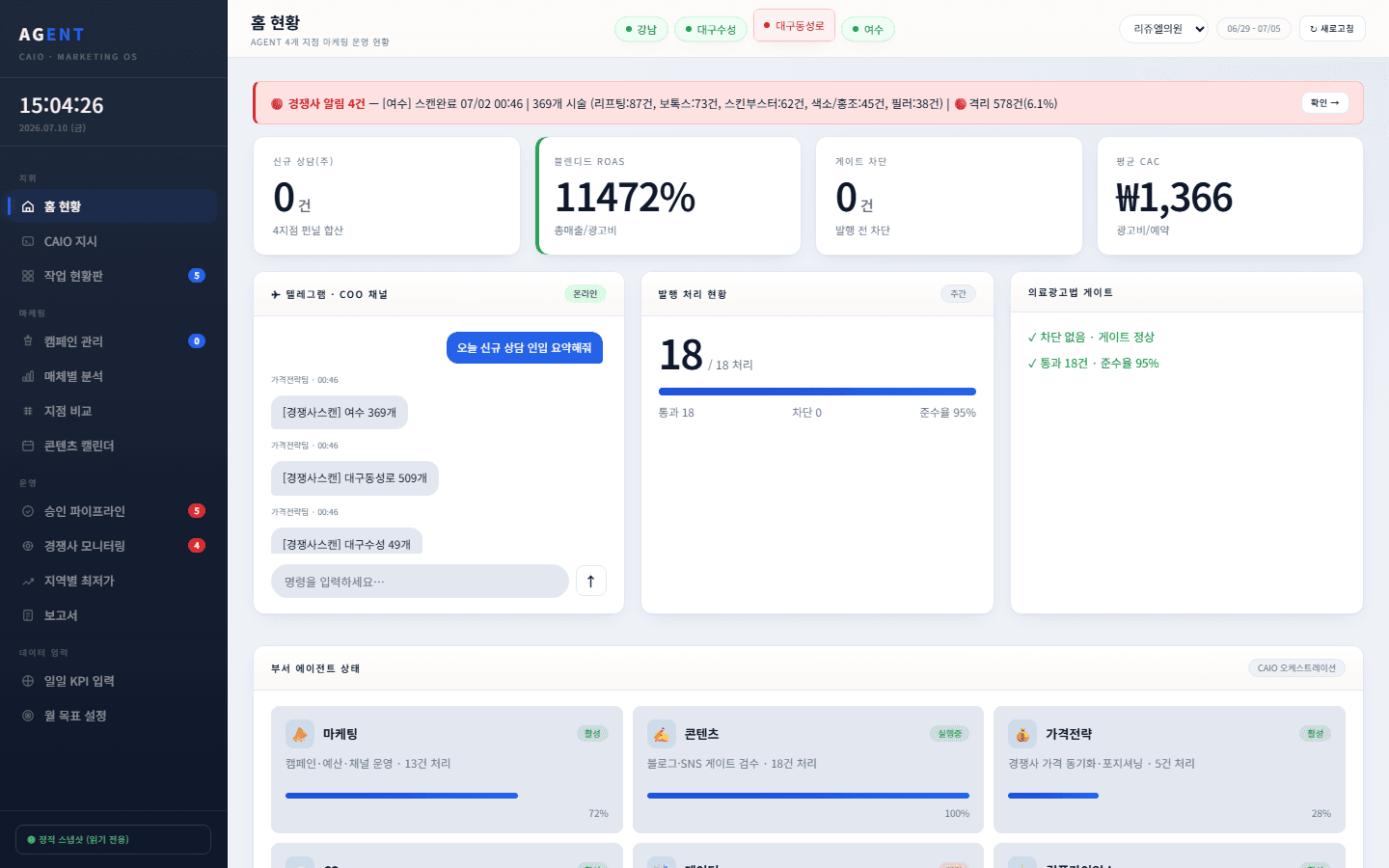This screenshot has width=1389, height=868.
Task: Send the command with the up-arrow button
Action: (x=591, y=581)
